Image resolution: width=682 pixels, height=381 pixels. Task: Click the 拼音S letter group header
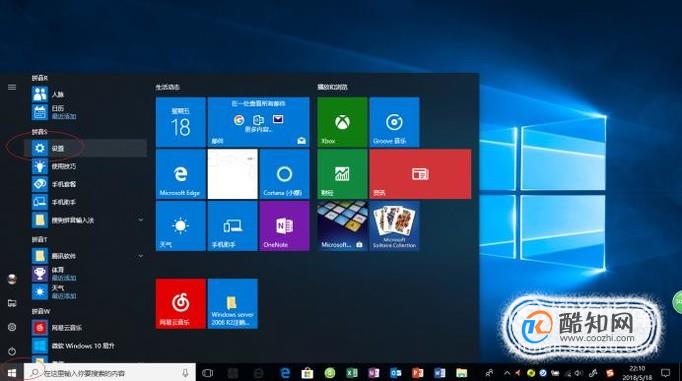click(40, 132)
